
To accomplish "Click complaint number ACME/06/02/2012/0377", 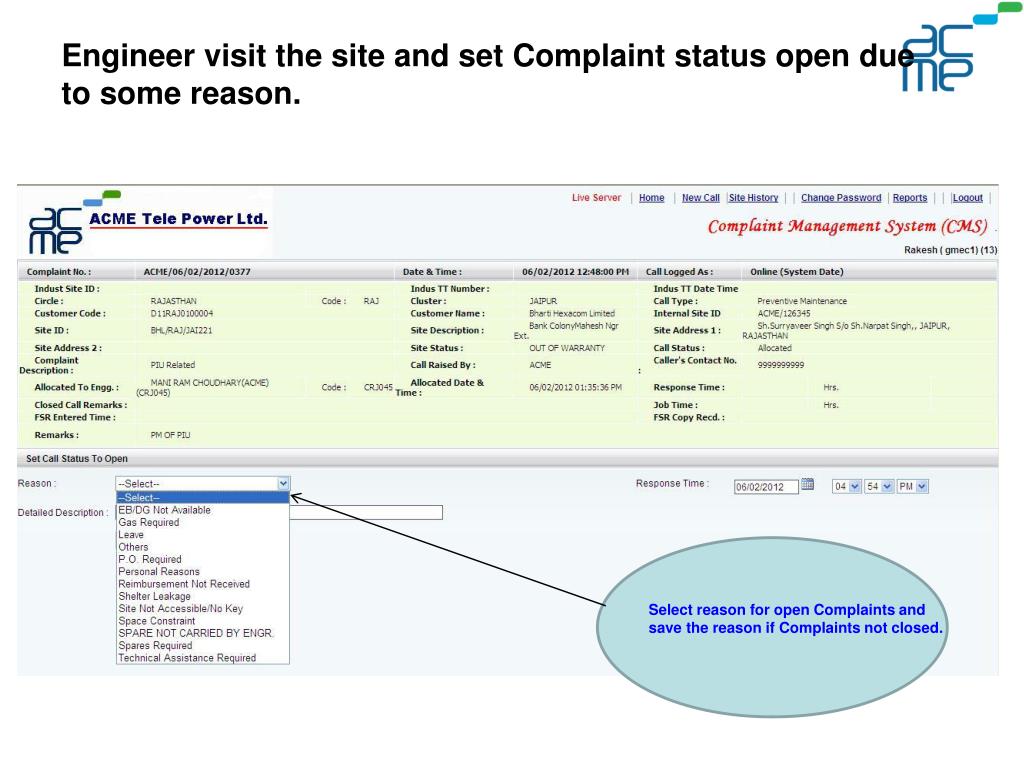I will [197, 272].
